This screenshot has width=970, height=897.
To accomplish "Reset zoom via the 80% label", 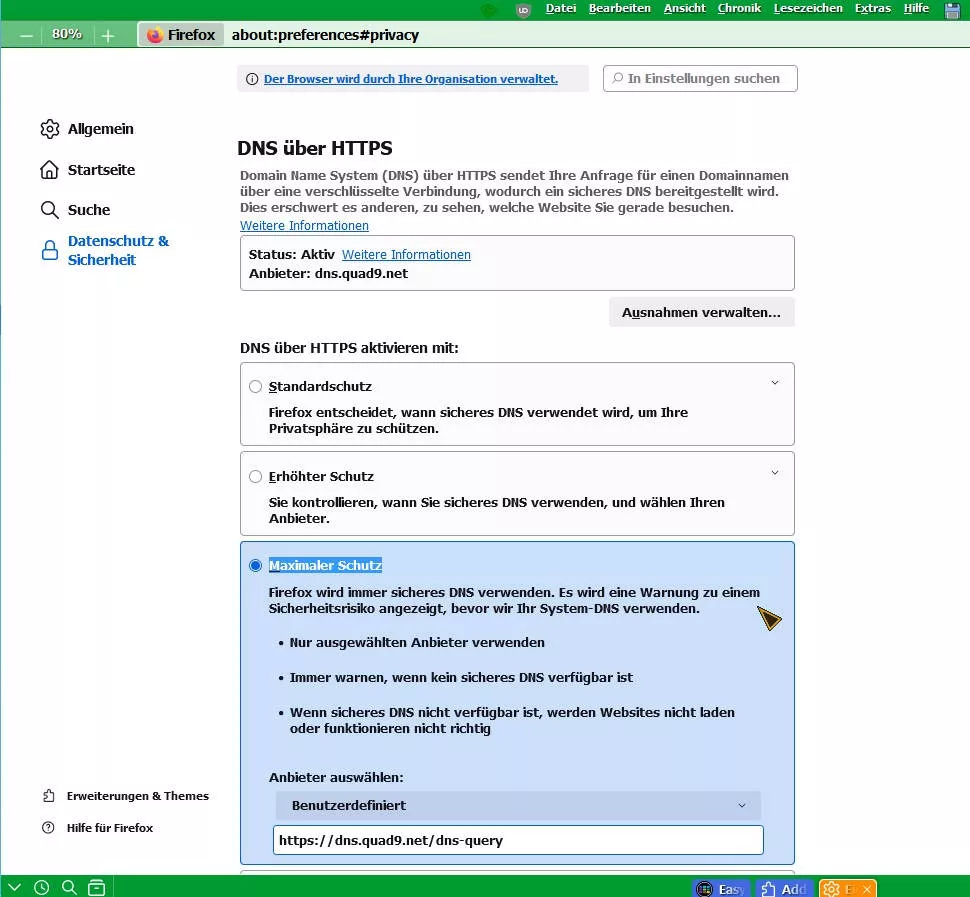I will [x=67, y=34].
